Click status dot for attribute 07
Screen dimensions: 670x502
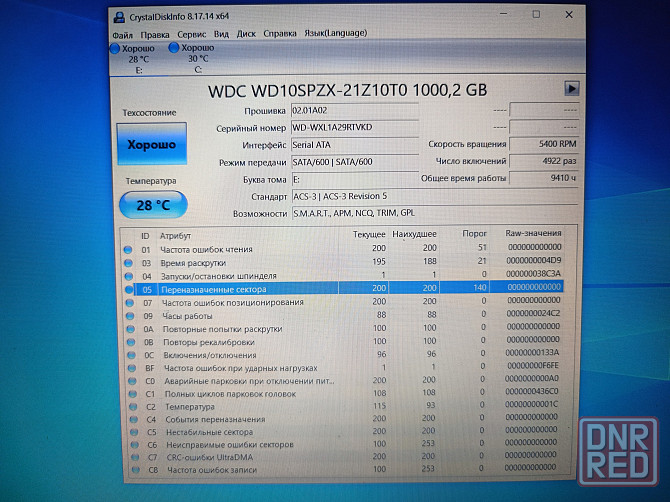coord(129,303)
